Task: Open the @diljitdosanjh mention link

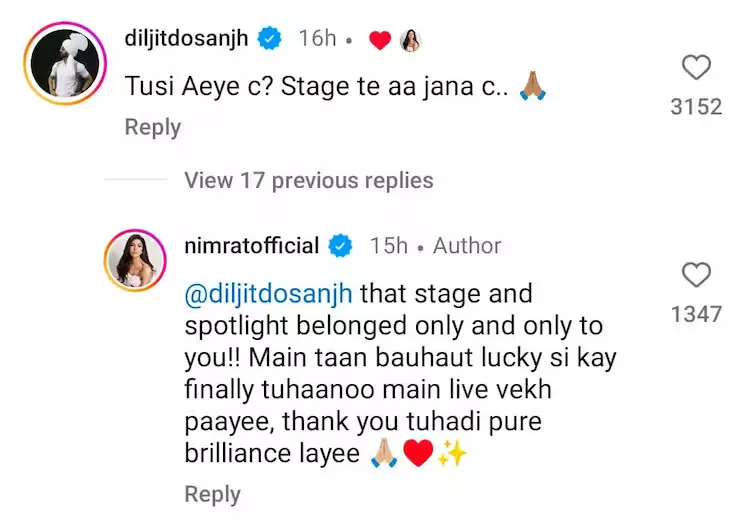Action: tap(268, 294)
